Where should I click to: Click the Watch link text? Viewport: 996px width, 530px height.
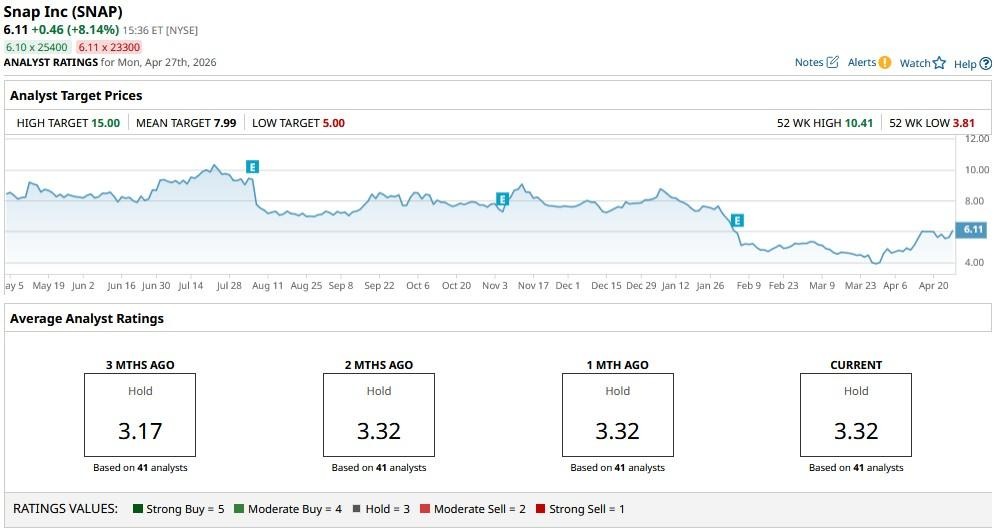[x=915, y=63]
